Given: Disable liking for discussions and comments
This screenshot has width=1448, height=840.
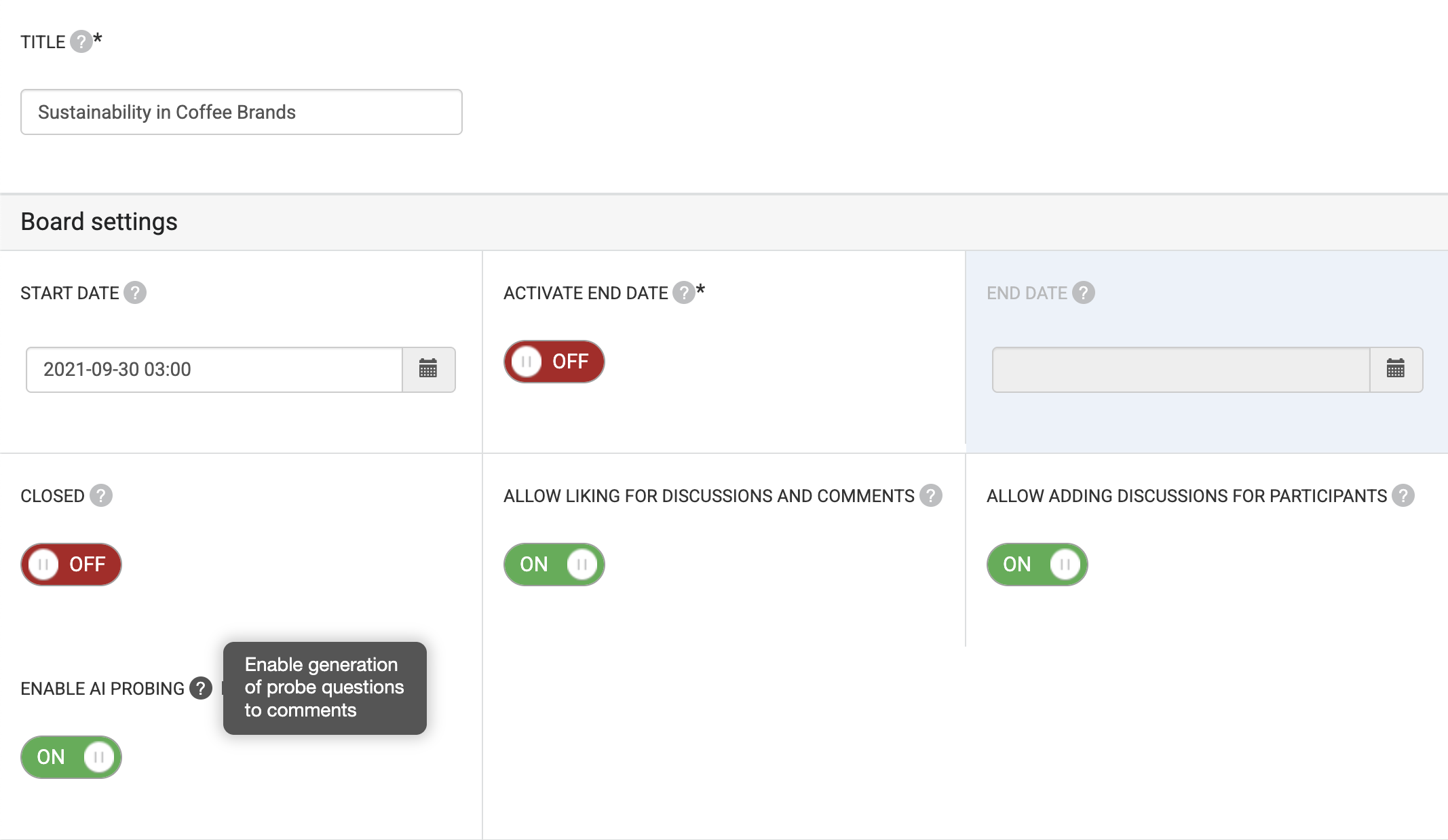Looking at the screenshot, I should click(554, 565).
